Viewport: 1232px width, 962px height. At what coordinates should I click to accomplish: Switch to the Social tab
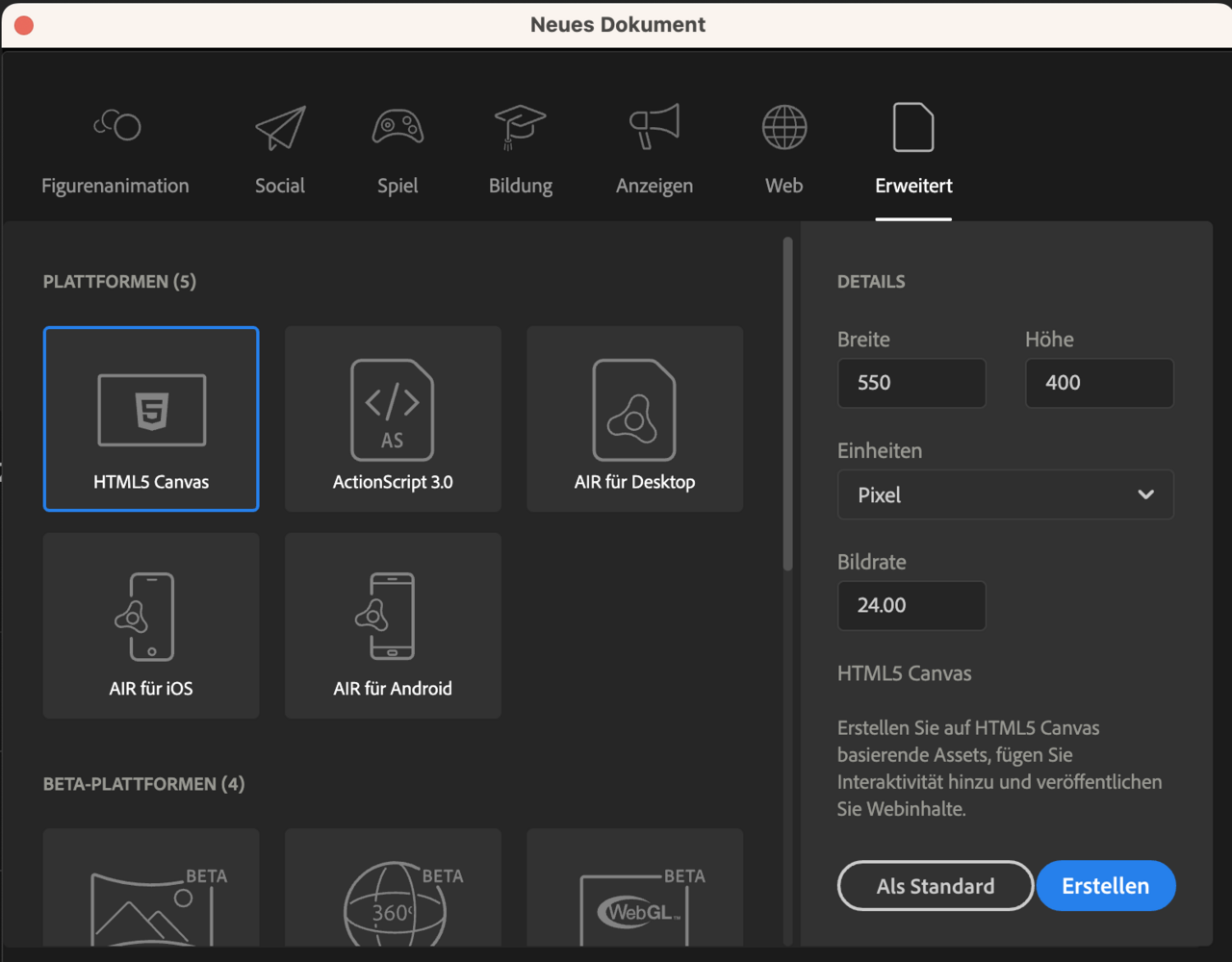pyautogui.click(x=280, y=149)
